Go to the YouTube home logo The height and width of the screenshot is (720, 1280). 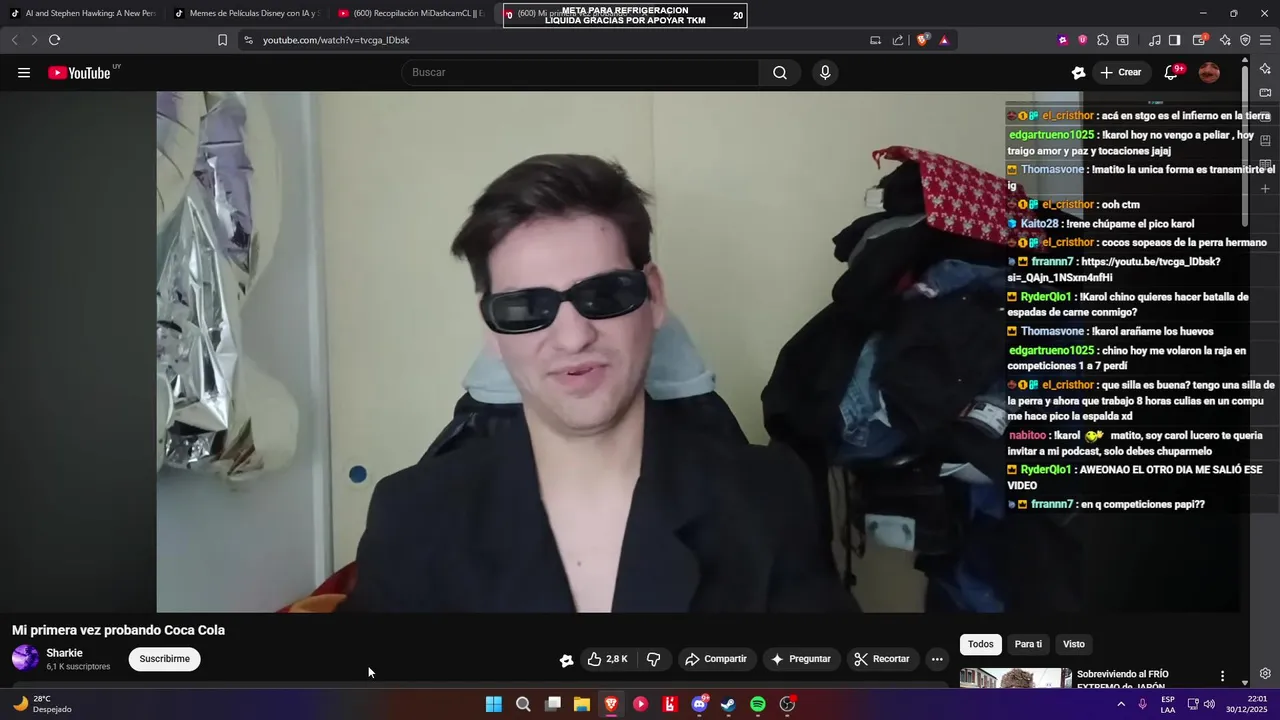click(79, 72)
